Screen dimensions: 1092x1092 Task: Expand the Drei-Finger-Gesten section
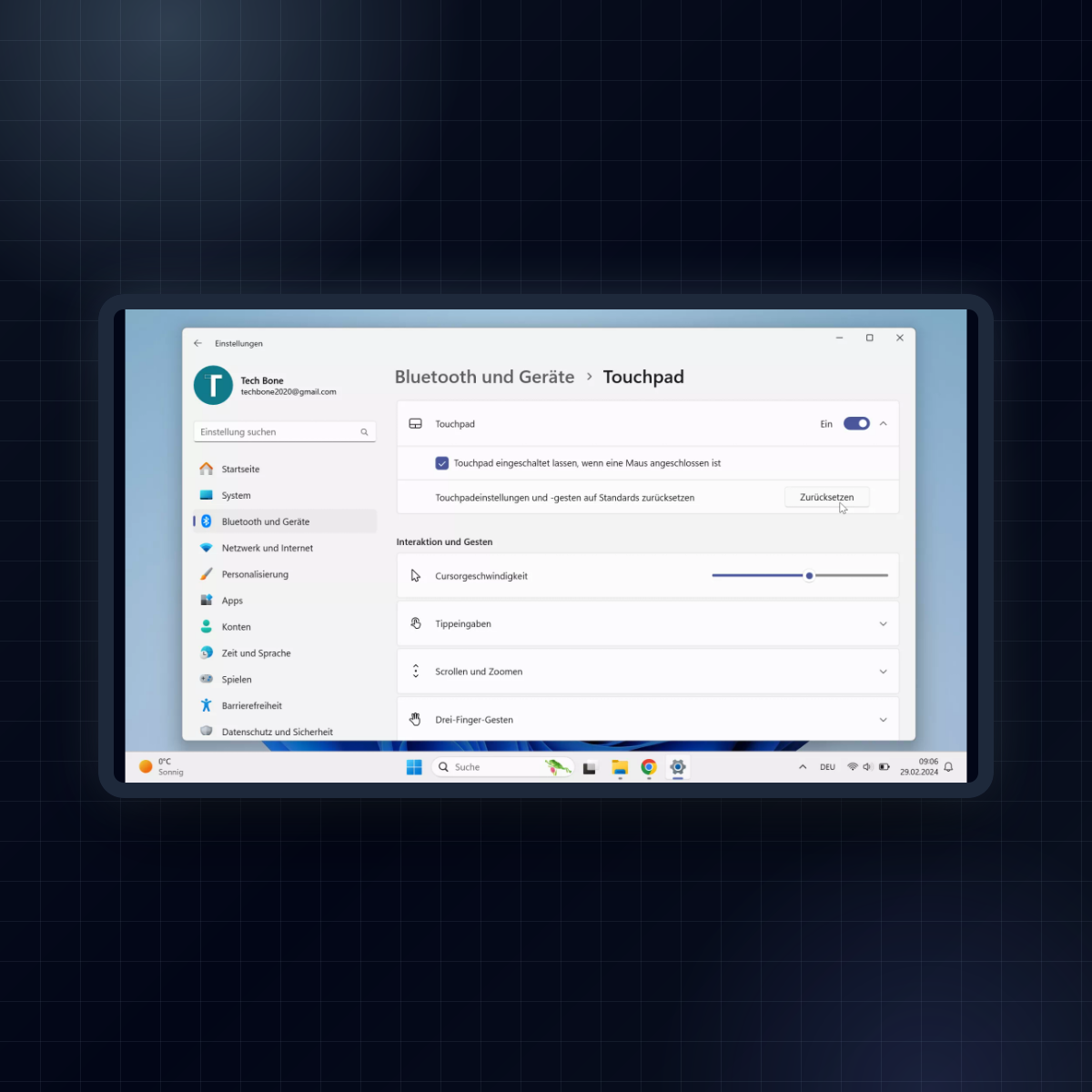click(883, 720)
